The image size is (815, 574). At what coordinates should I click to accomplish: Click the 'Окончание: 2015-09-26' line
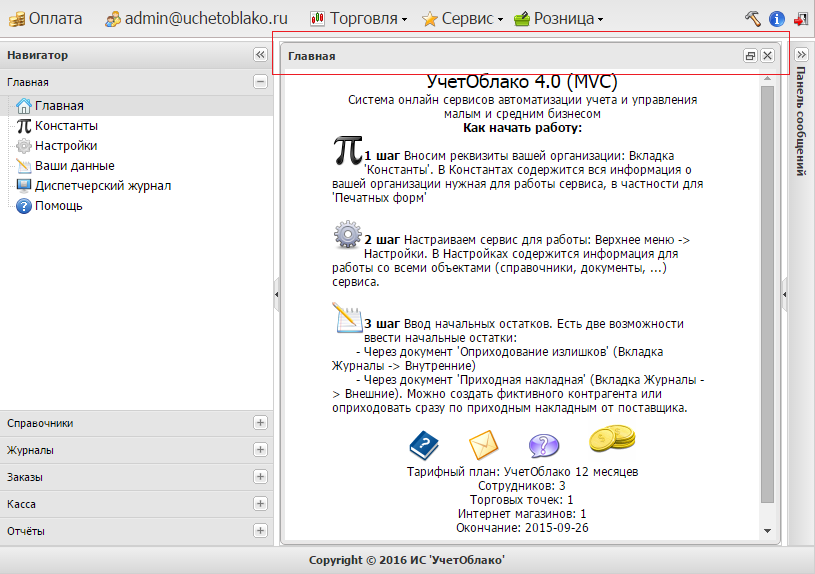(x=522, y=528)
